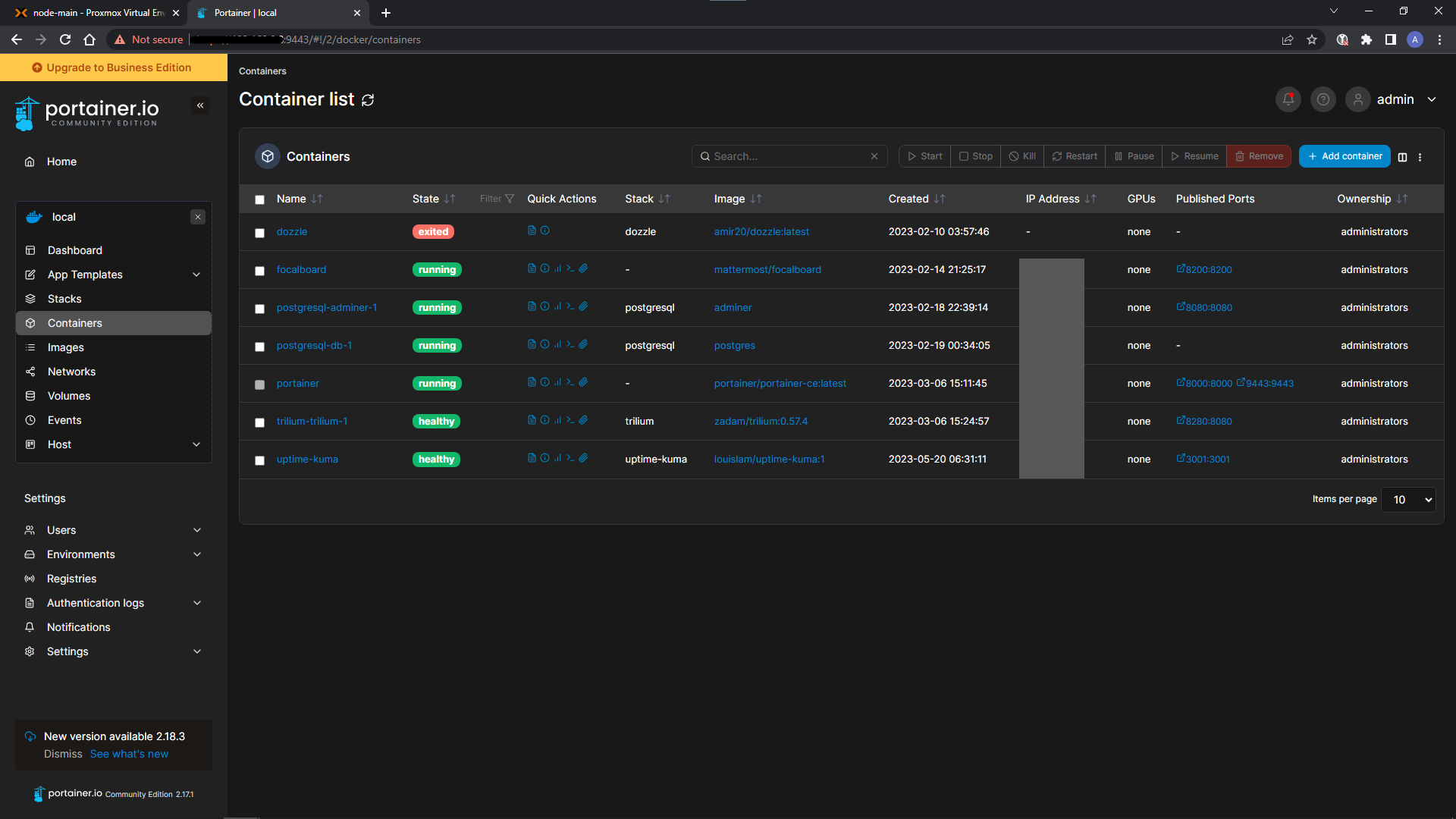The width and height of the screenshot is (1456, 819).
Task: Select the uptime-kuma container checkbox
Action: tap(259, 460)
